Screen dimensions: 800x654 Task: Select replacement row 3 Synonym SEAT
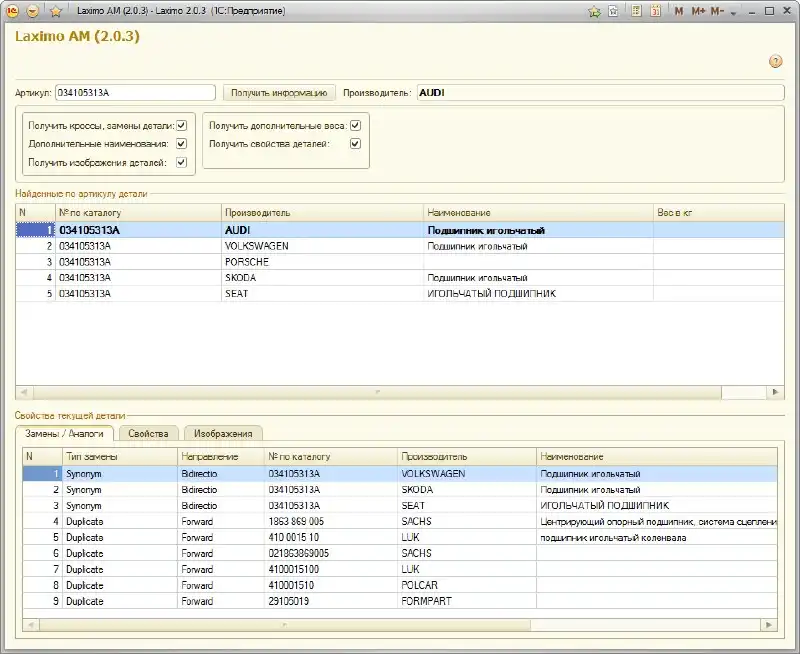point(400,506)
